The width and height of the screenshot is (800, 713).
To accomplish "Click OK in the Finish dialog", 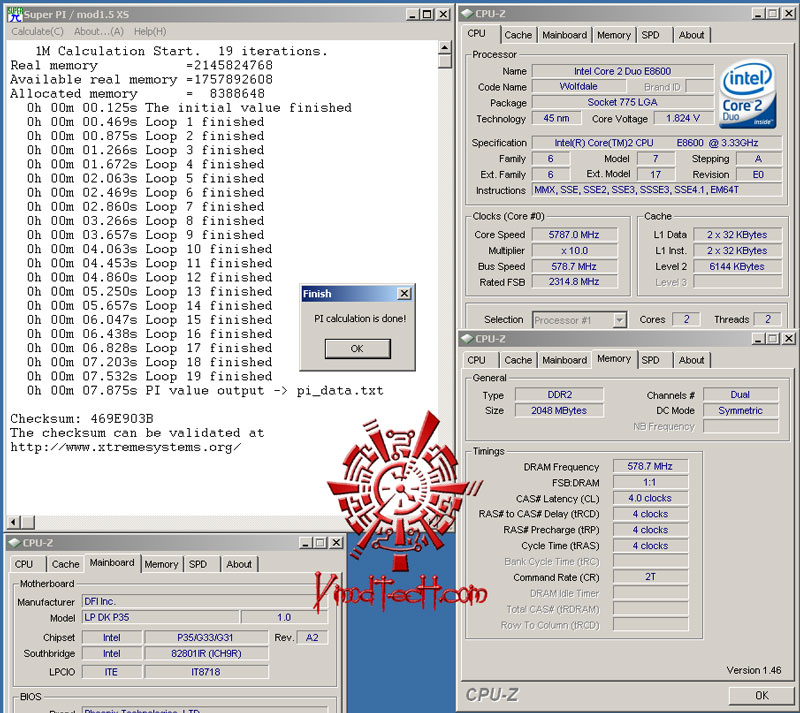I will [x=357, y=349].
